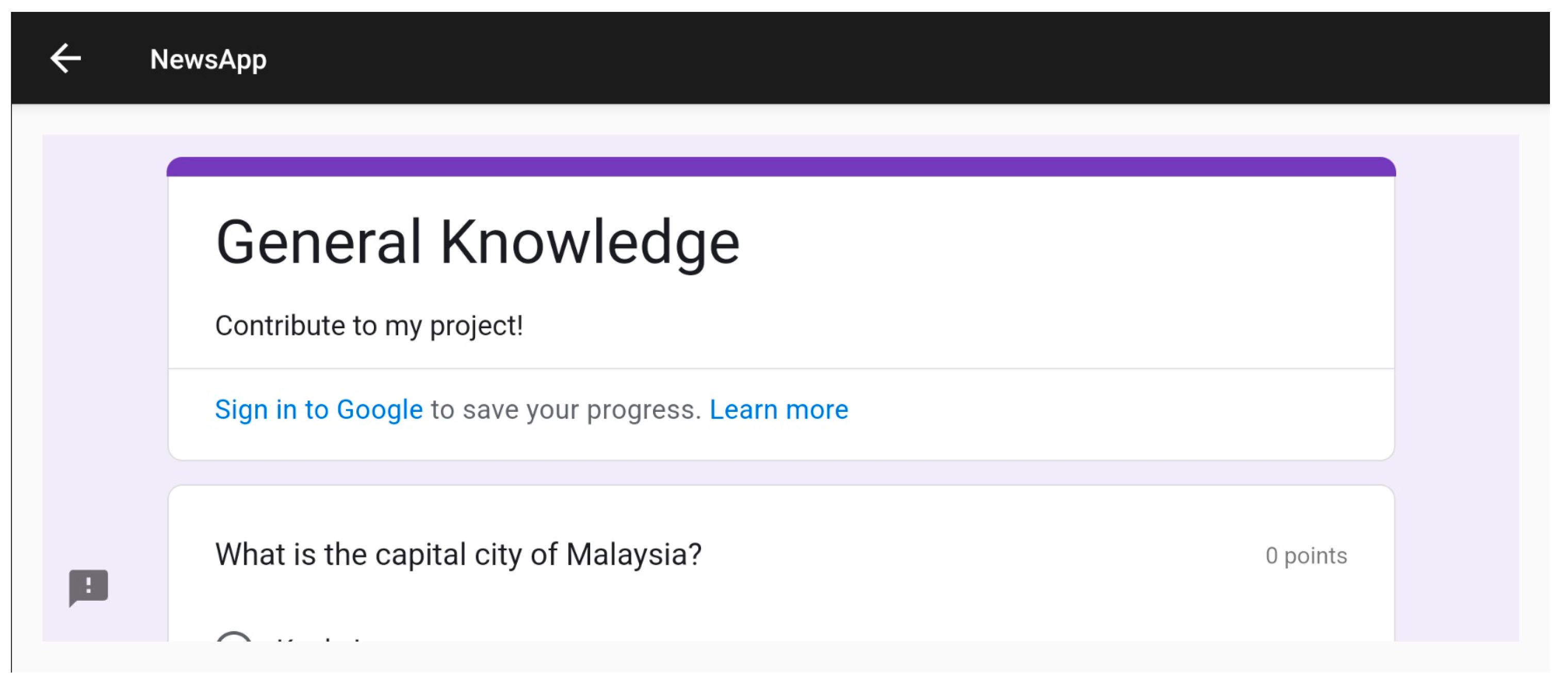
Task: Click blank area right of General Knowledge heading
Action: click(1065, 244)
